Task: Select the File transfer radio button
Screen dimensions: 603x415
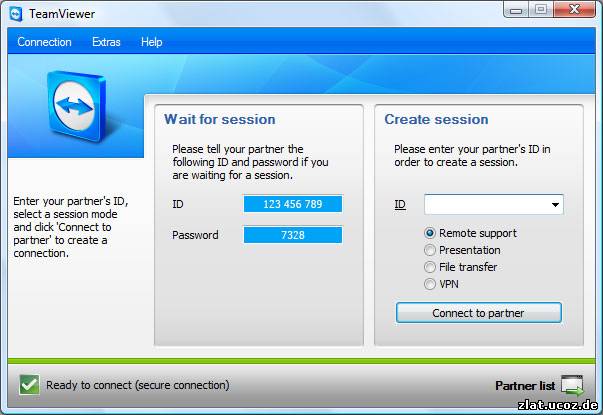Action: point(430,267)
